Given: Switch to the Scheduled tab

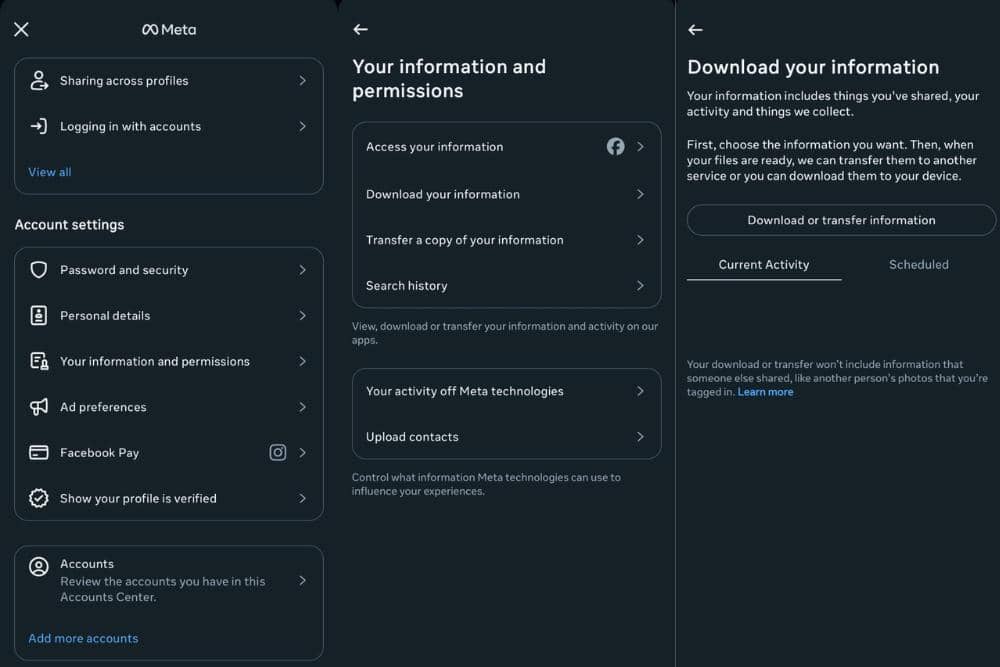Looking at the screenshot, I should pyautogui.click(x=918, y=265).
